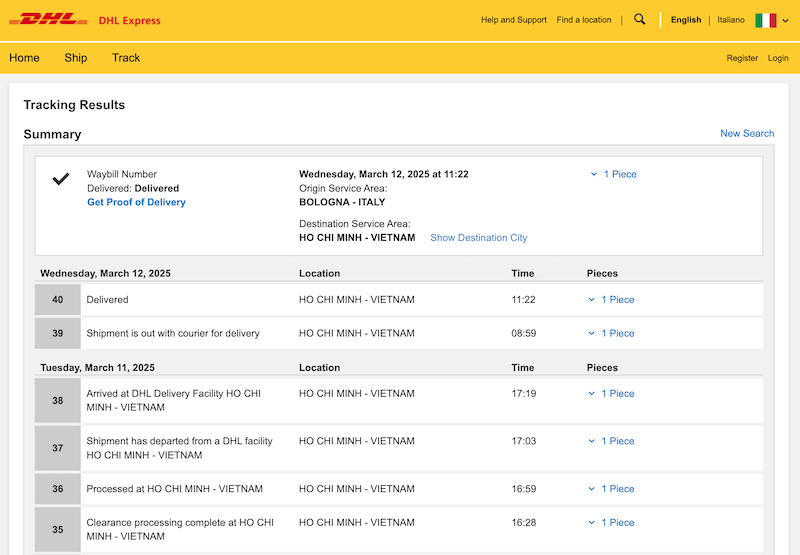Open the Ship menu
This screenshot has height=555, width=800.
coord(76,58)
